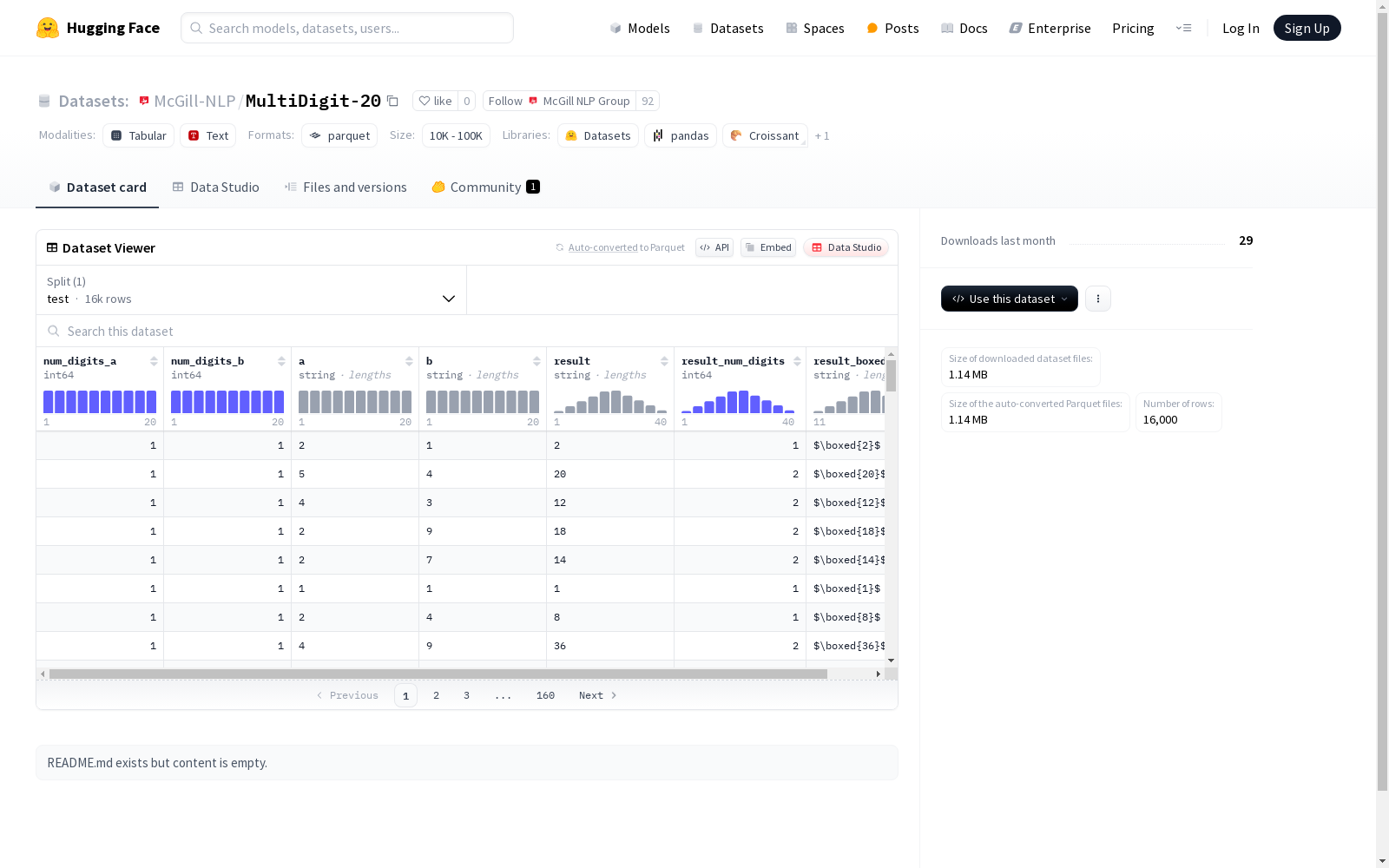Click the table scroll-up arrow
The image size is (1389, 868).
[x=891, y=355]
